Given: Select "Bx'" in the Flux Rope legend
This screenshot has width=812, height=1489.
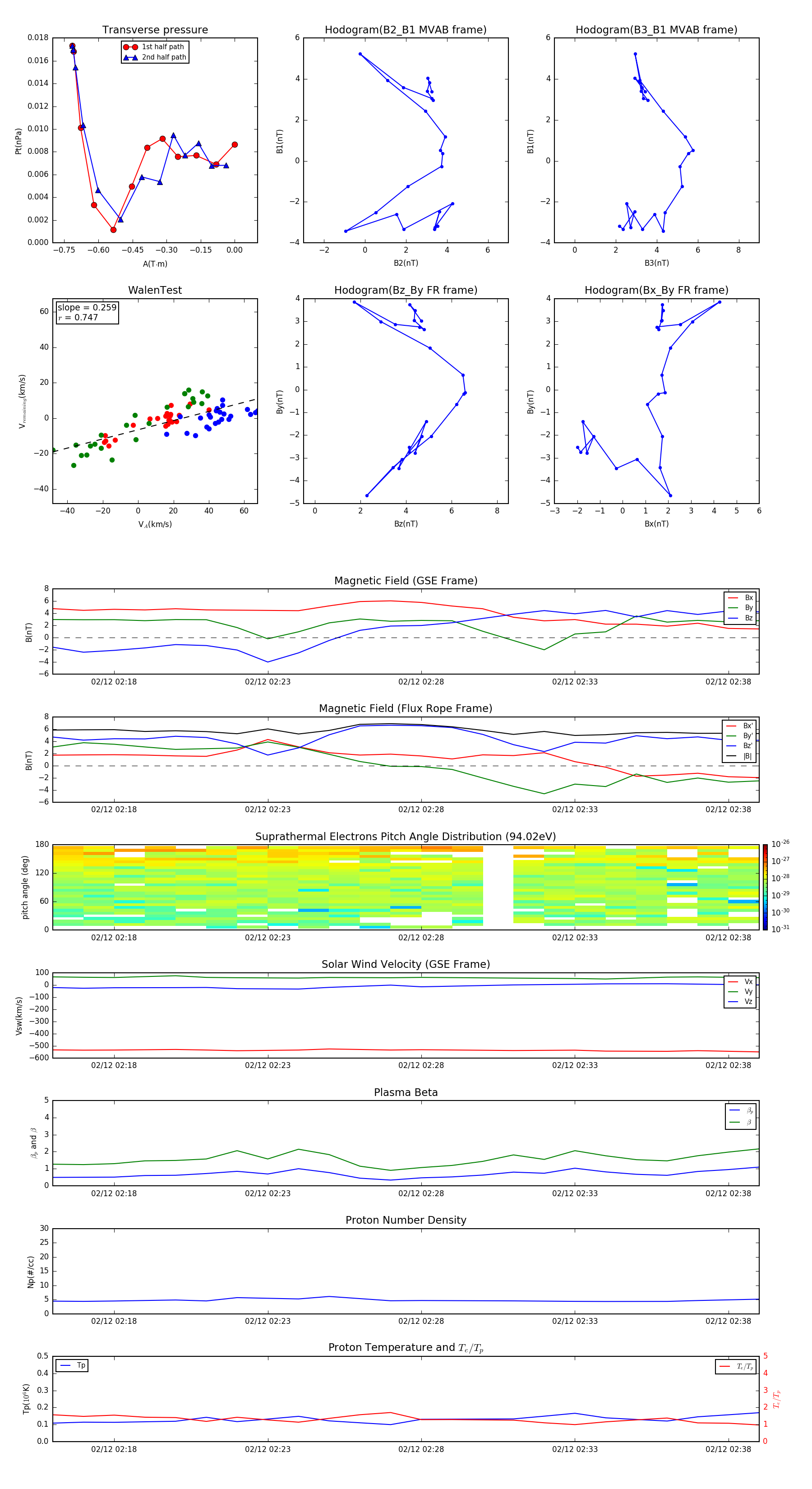Looking at the screenshot, I should tap(740, 726).
